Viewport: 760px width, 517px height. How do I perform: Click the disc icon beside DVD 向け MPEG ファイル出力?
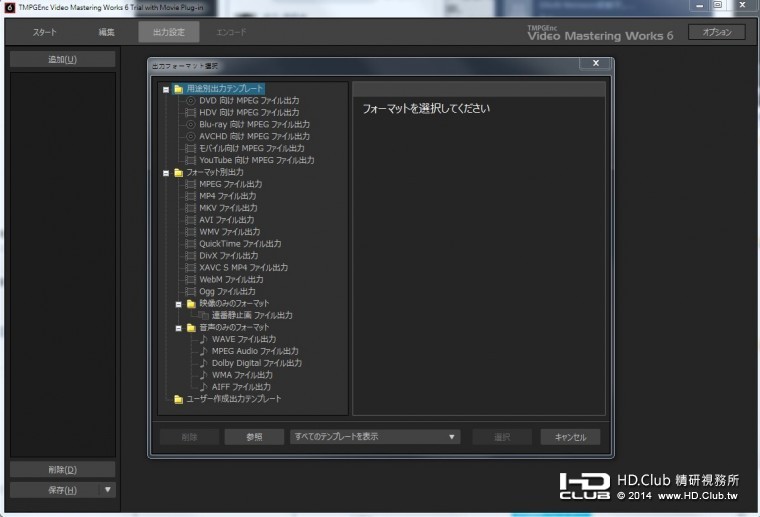(190, 101)
